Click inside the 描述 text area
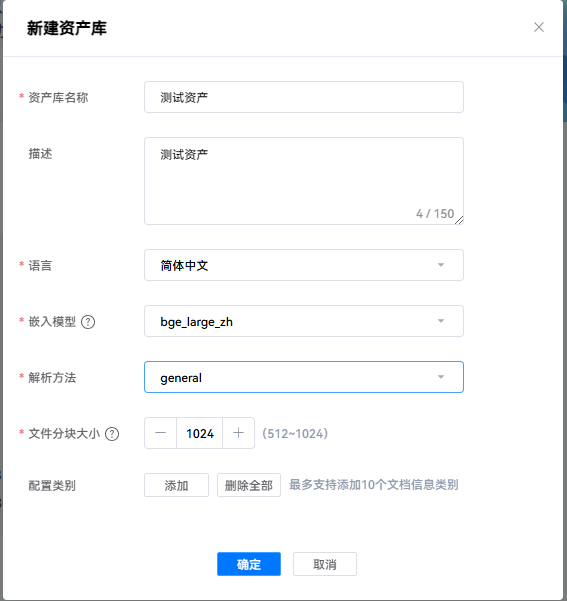Screen dimensions: 567x601 [x=304, y=181]
